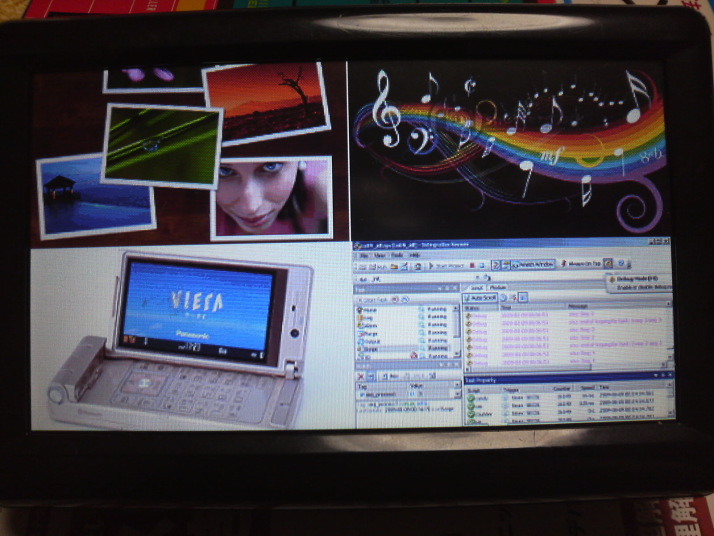Click the open folder icon in the toolbar
Screen dimensions: 714x536
pos(394,266)
